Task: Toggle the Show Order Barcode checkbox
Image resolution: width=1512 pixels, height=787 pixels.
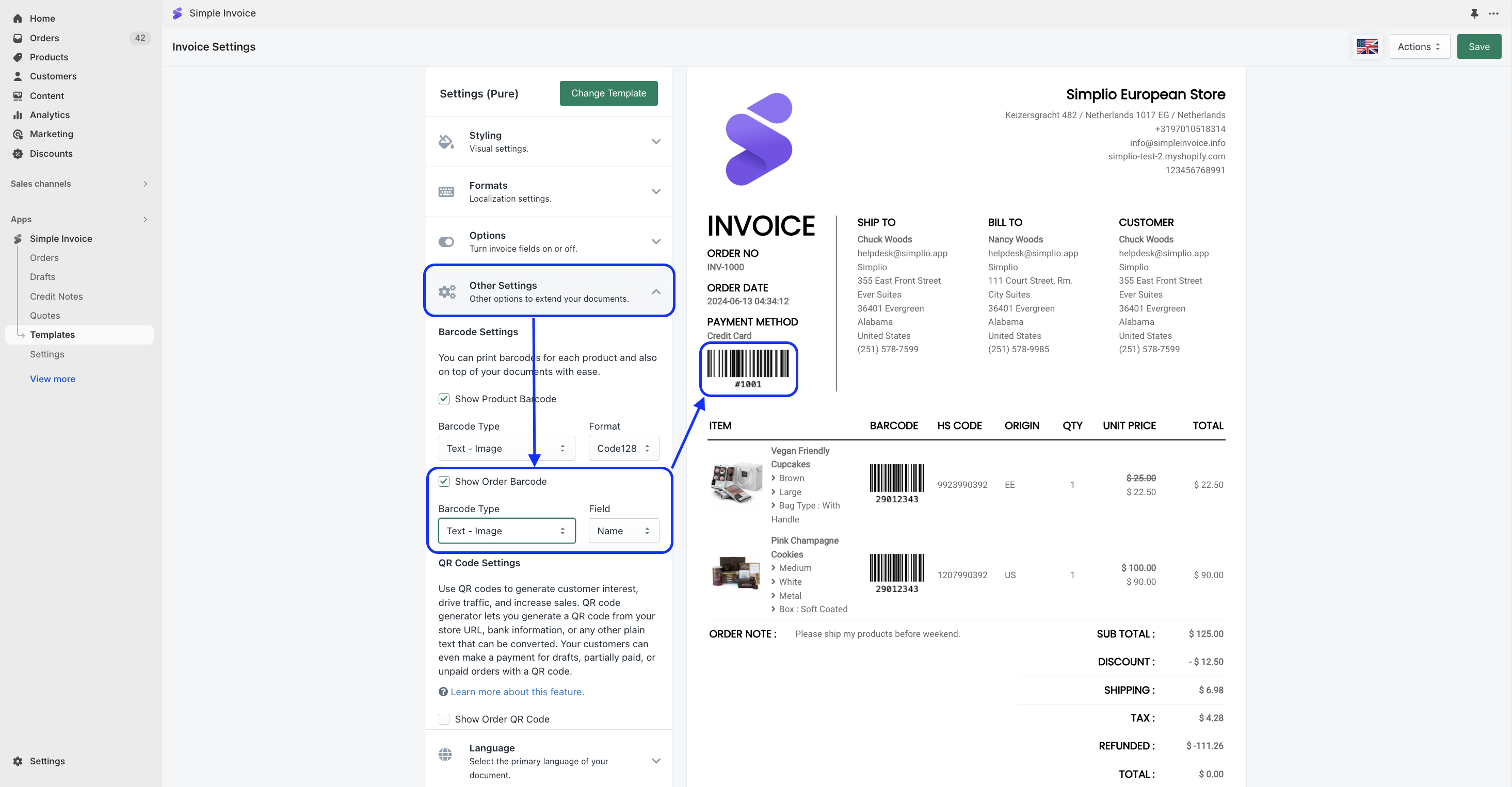Action: click(x=444, y=482)
